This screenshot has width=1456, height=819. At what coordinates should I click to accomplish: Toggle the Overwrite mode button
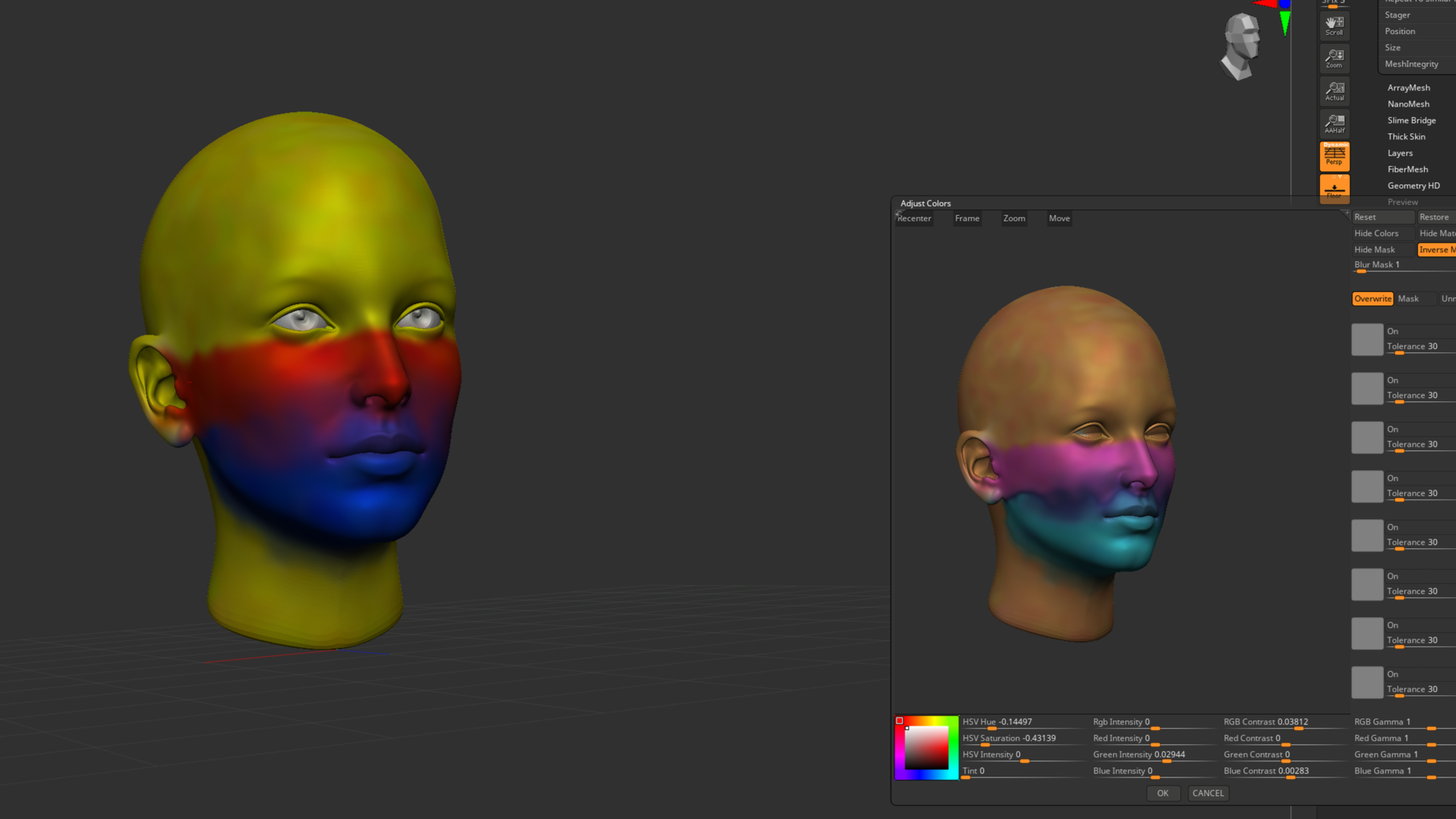[1372, 299]
